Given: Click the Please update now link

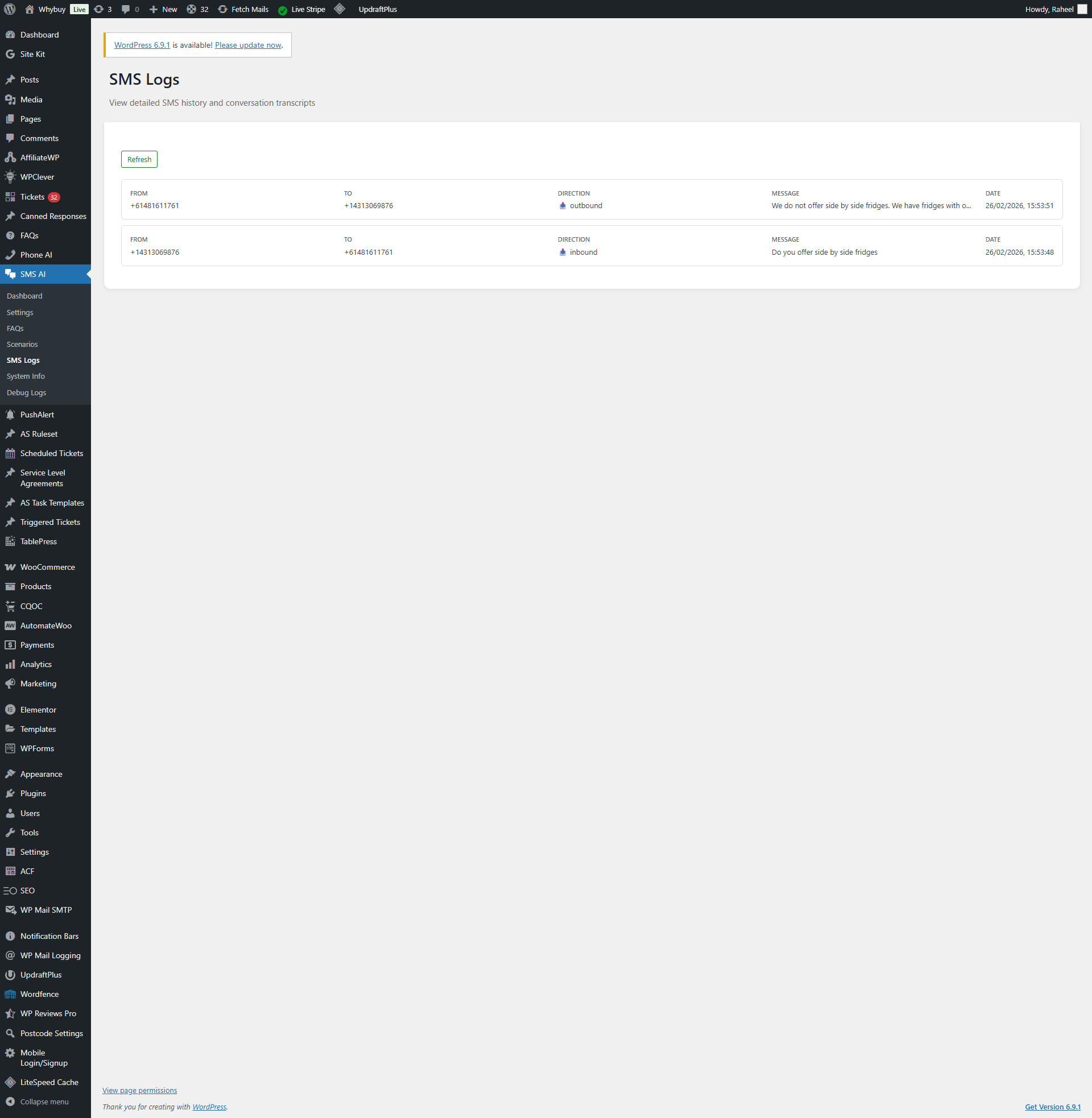Looking at the screenshot, I should (x=248, y=45).
